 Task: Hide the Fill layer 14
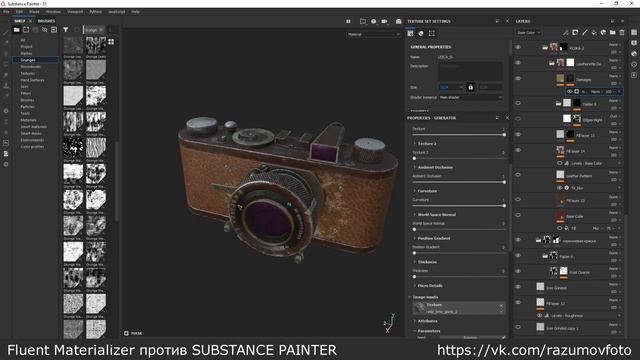(x=518, y=151)
